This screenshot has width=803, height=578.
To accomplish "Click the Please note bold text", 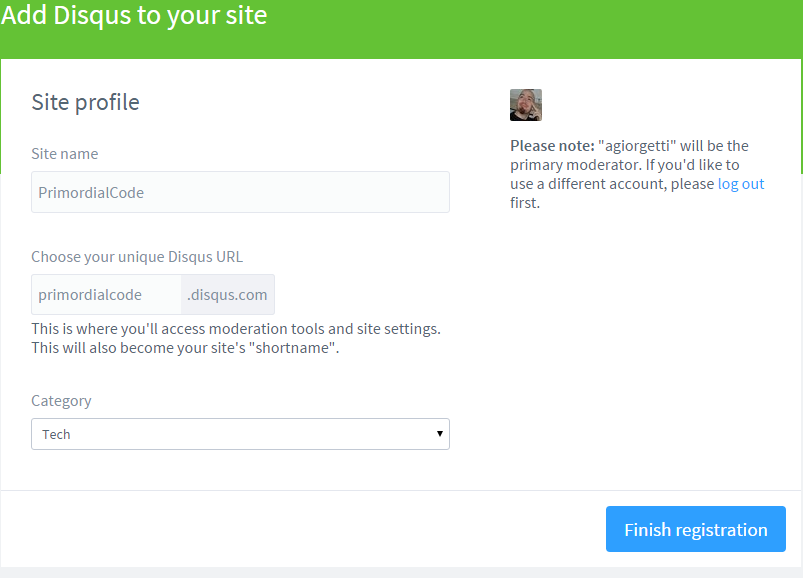I will tap(552, 146).
